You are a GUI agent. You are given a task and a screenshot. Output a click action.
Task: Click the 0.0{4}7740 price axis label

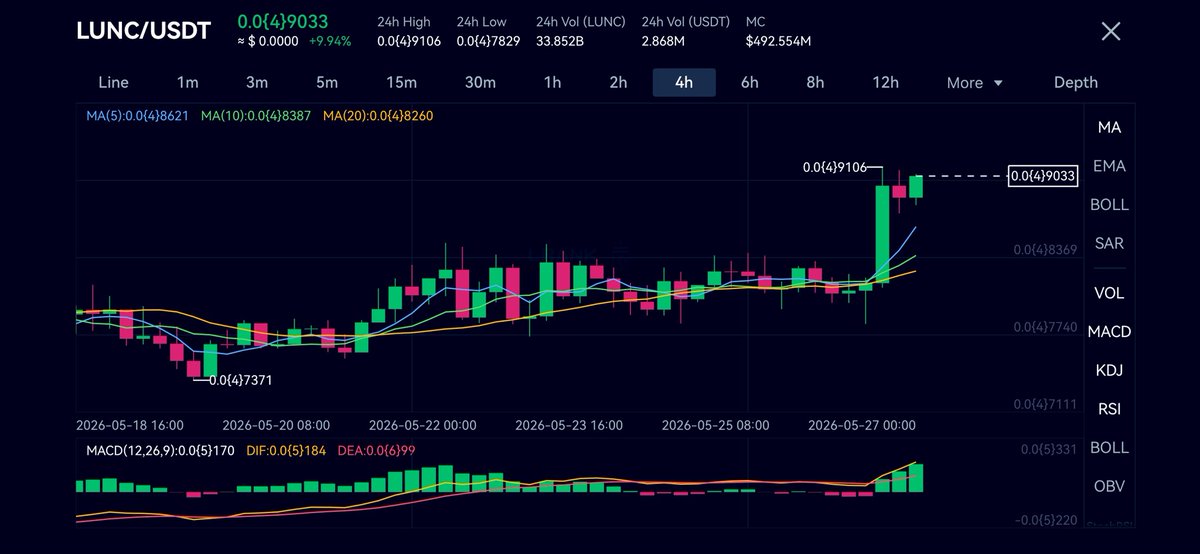(x=1044, y=327)
